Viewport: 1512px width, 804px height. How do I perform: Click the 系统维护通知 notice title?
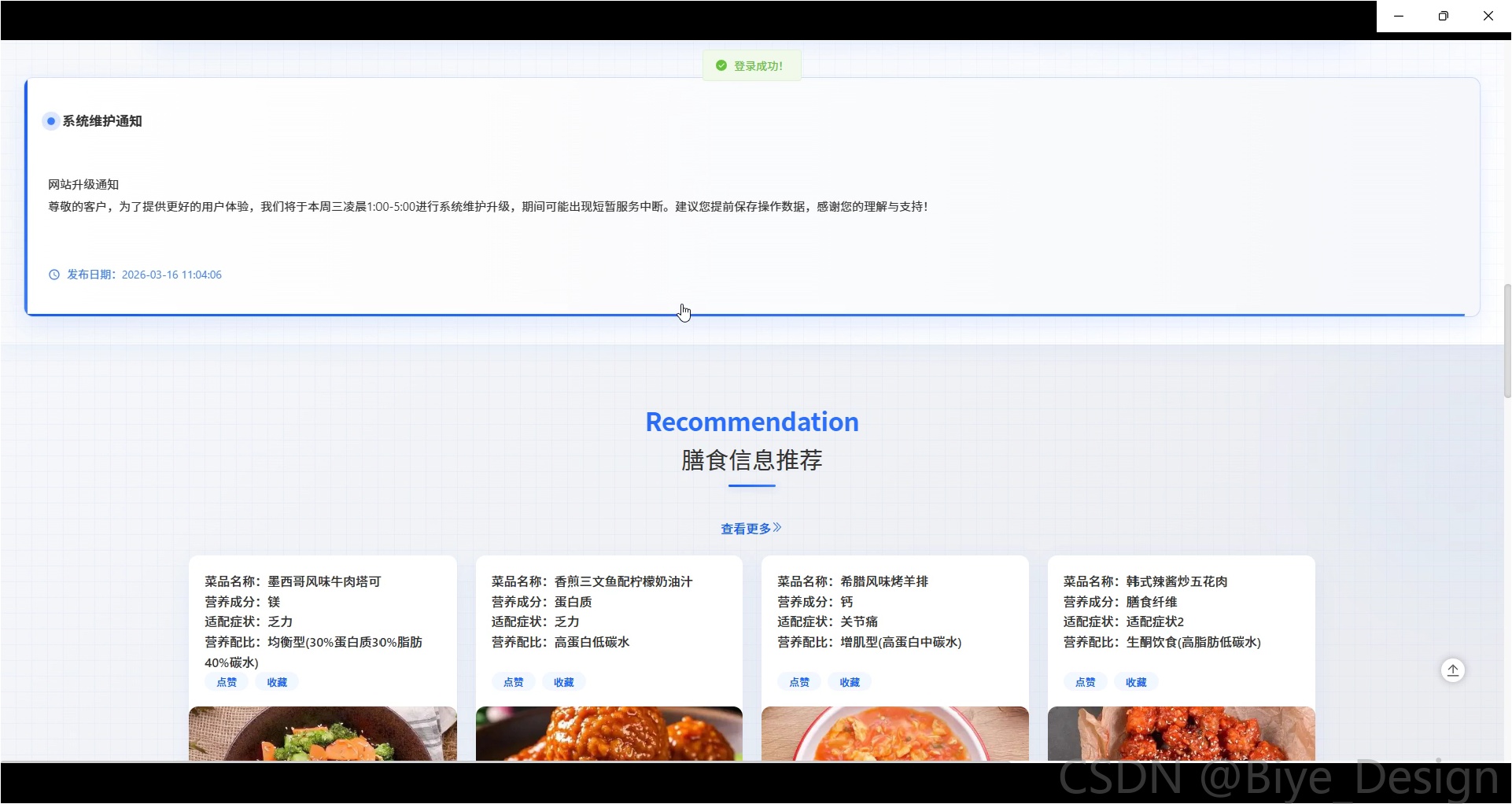(x=102, y=121)
